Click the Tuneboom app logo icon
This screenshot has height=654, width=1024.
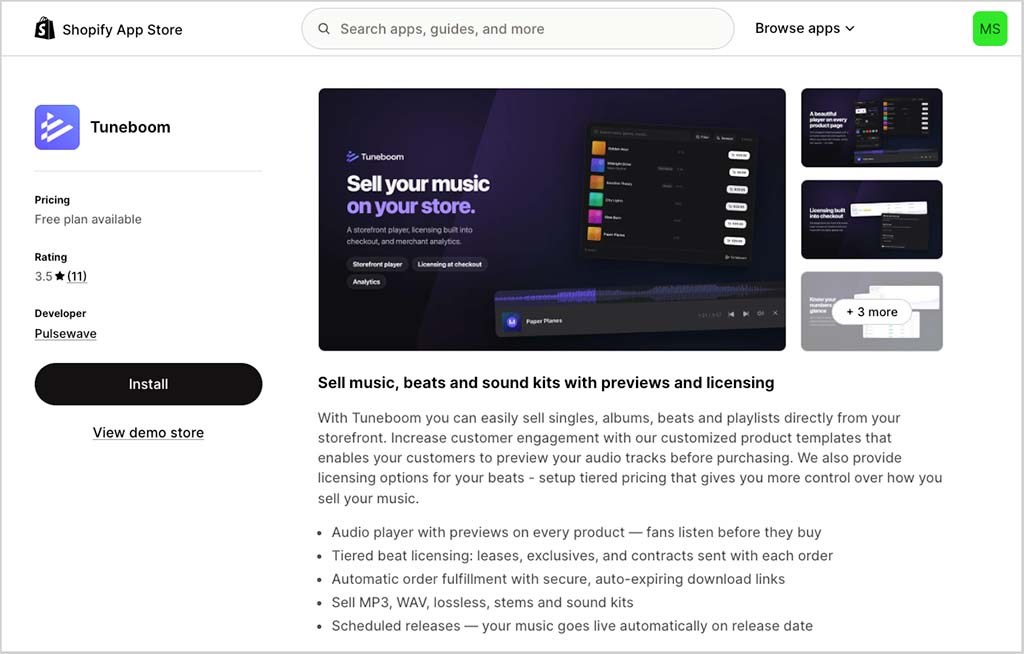pos(57,127)
